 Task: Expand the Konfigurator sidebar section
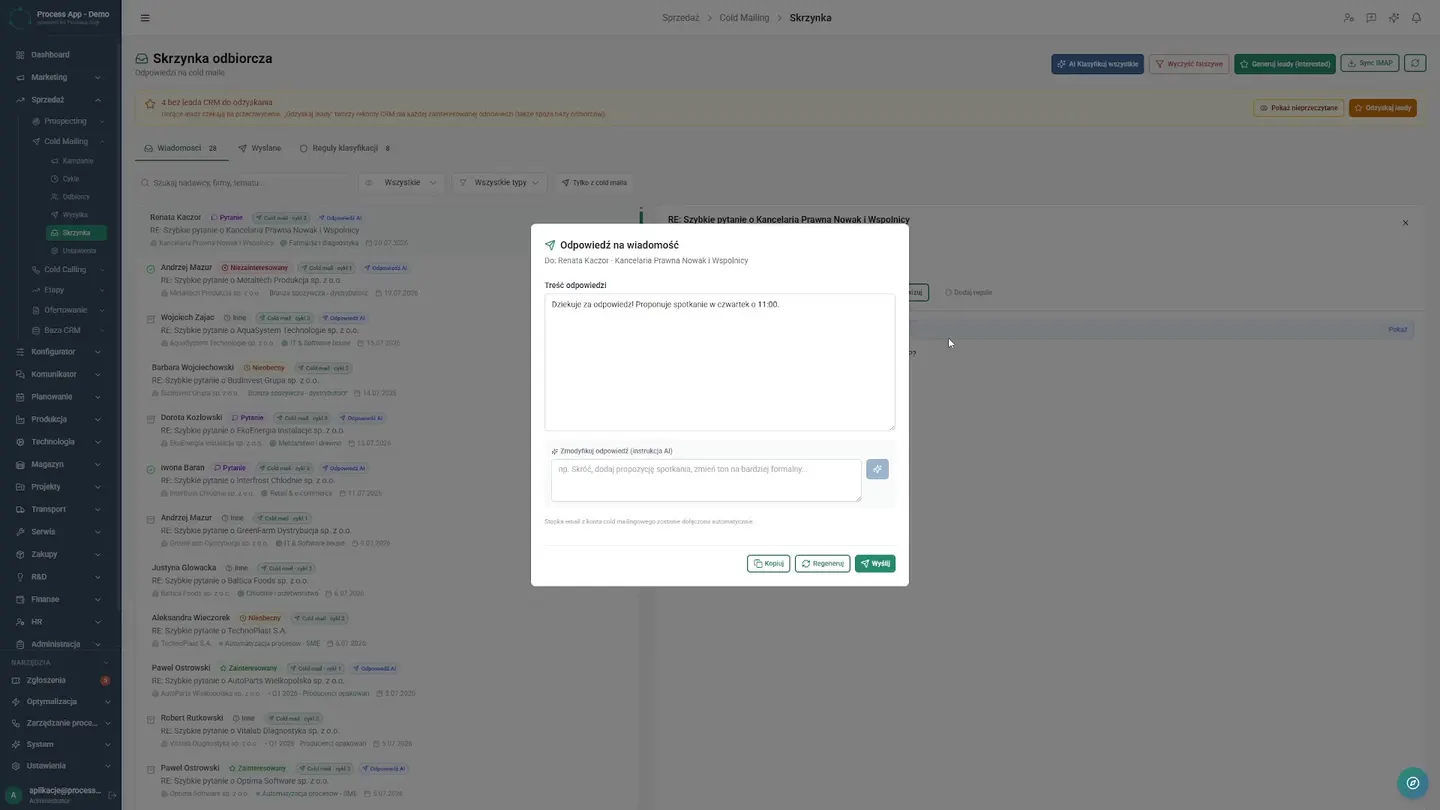60,352
